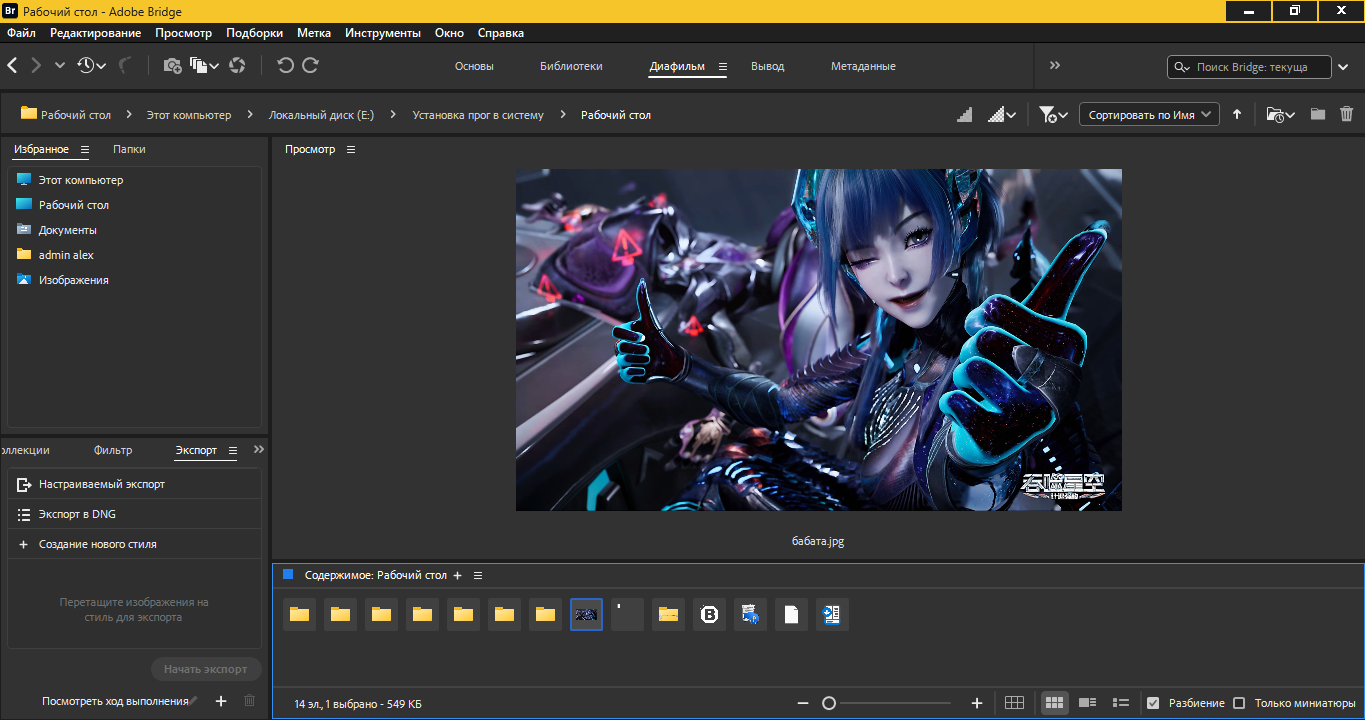1365x720 pixels.
Task: Enable the Только миниатюры checkbox
Action: pos(1239,703)
